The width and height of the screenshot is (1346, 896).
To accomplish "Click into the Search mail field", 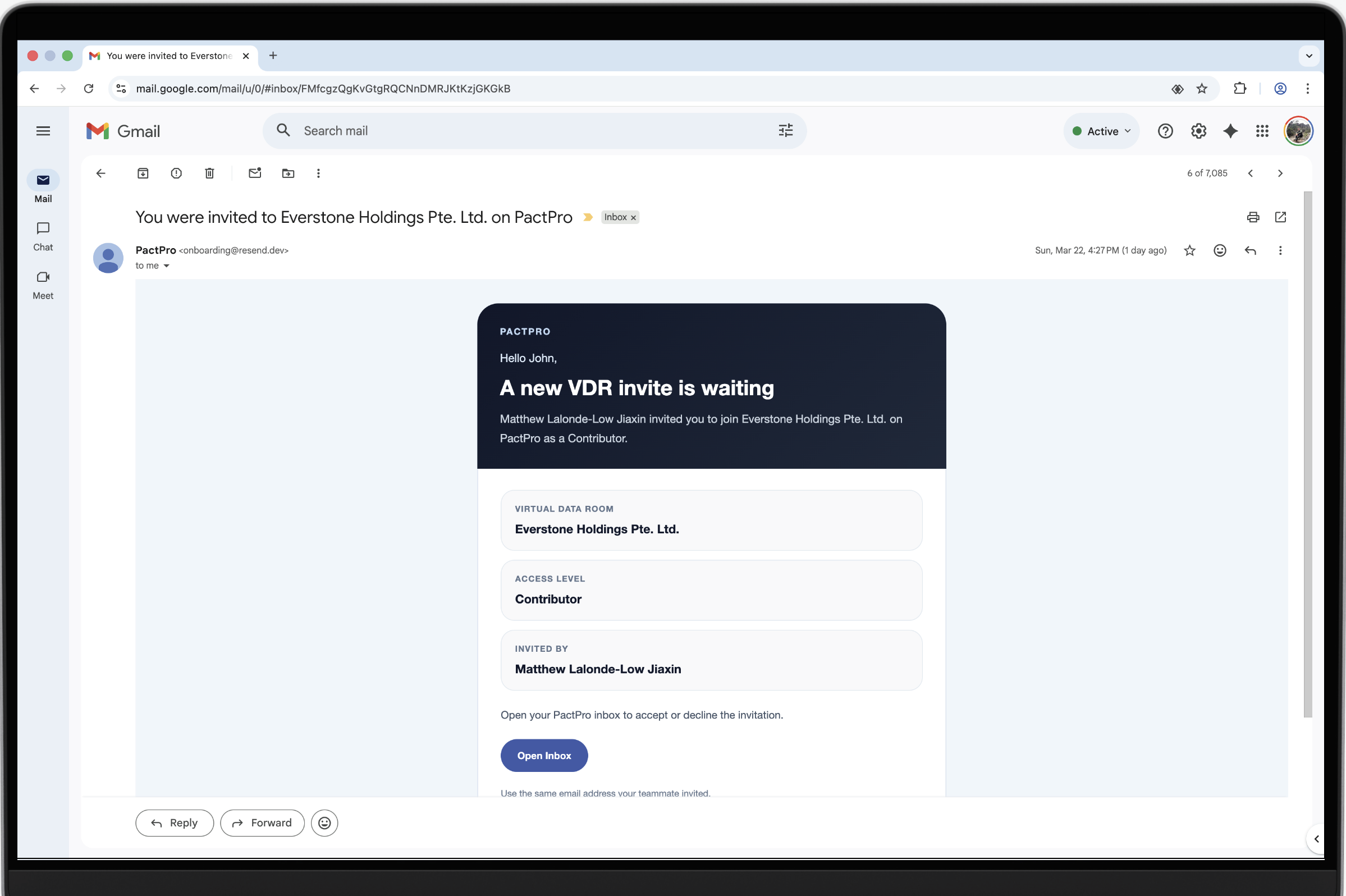I will pyautogui.click(x=514, y=131).
